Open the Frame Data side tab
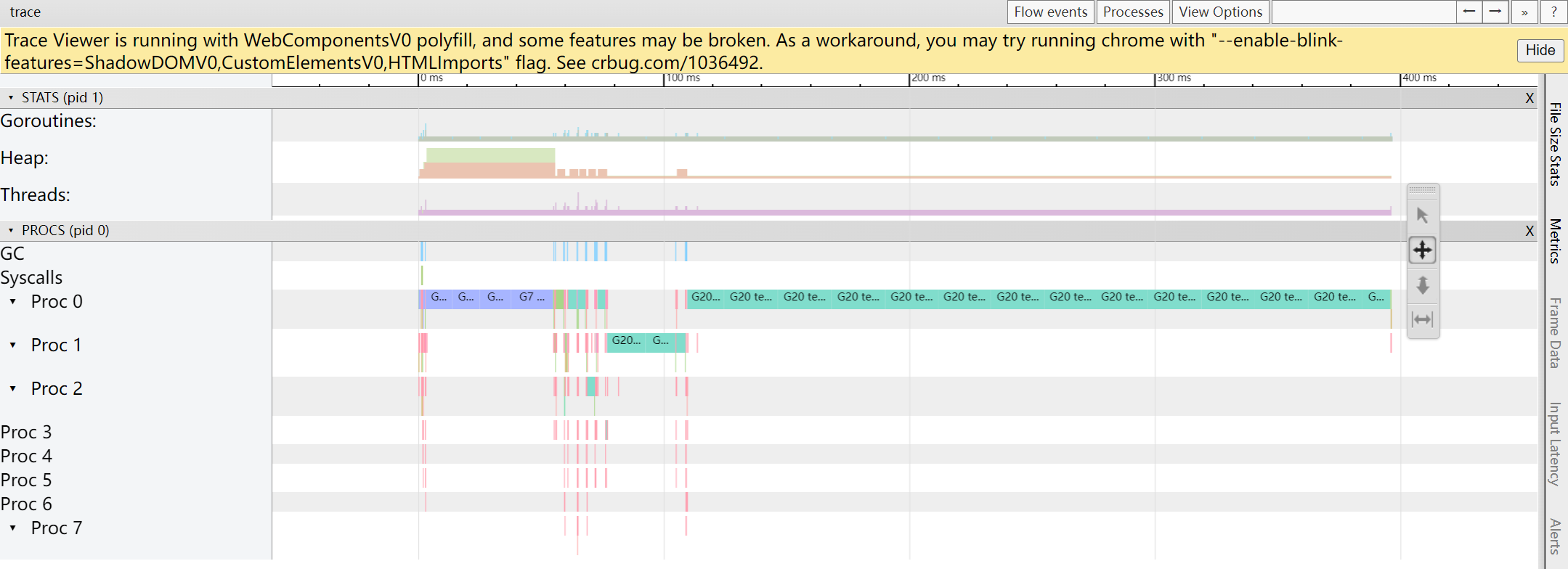Image resolution: width=1568 pixels, height=569 pixels. click(1555, 332)
